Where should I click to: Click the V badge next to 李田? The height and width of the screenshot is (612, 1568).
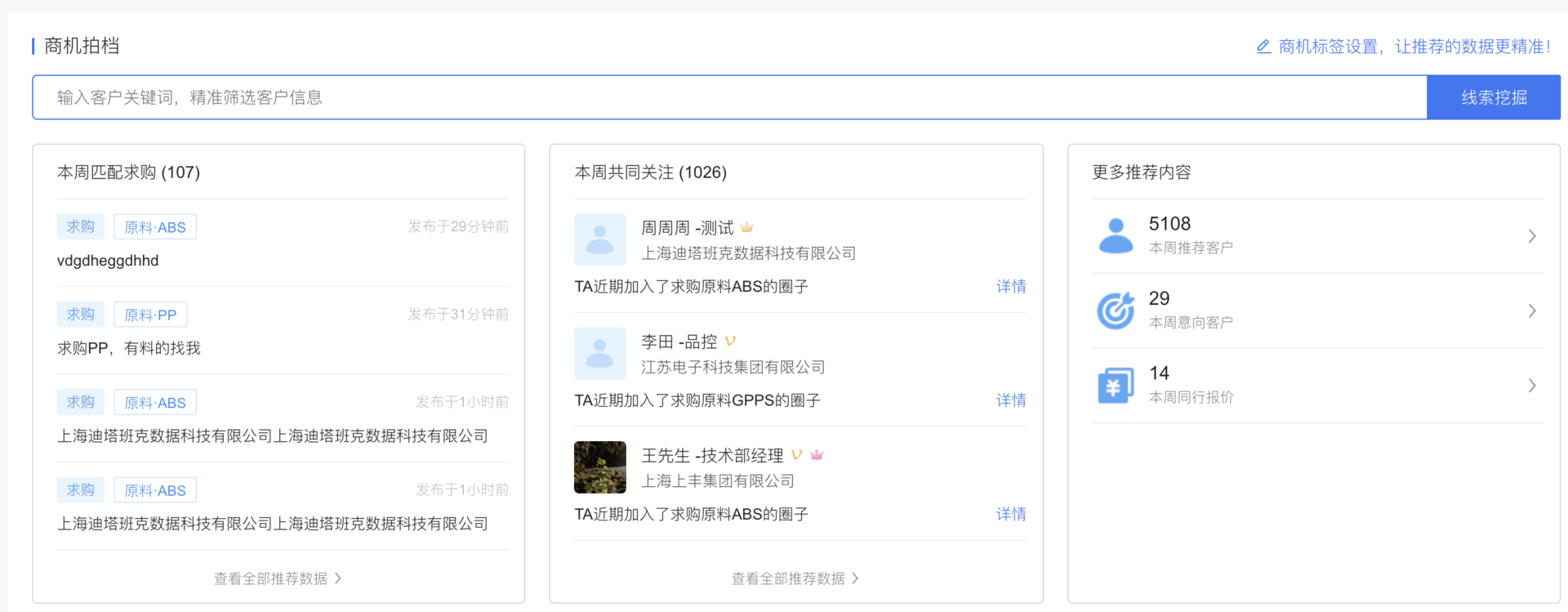[x=730, y=342]
